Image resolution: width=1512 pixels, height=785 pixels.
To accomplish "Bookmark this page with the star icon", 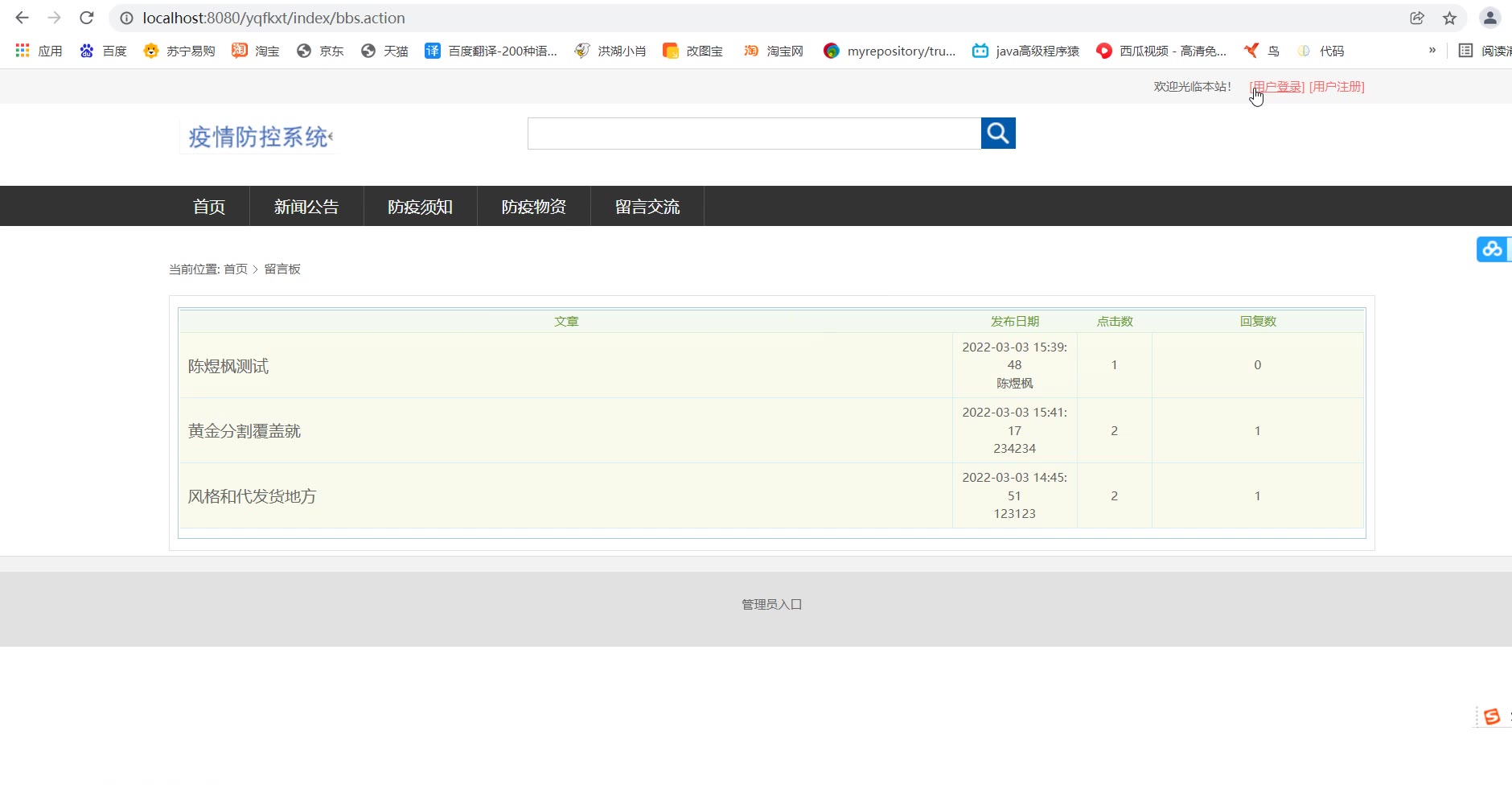I will [1449, 18].
